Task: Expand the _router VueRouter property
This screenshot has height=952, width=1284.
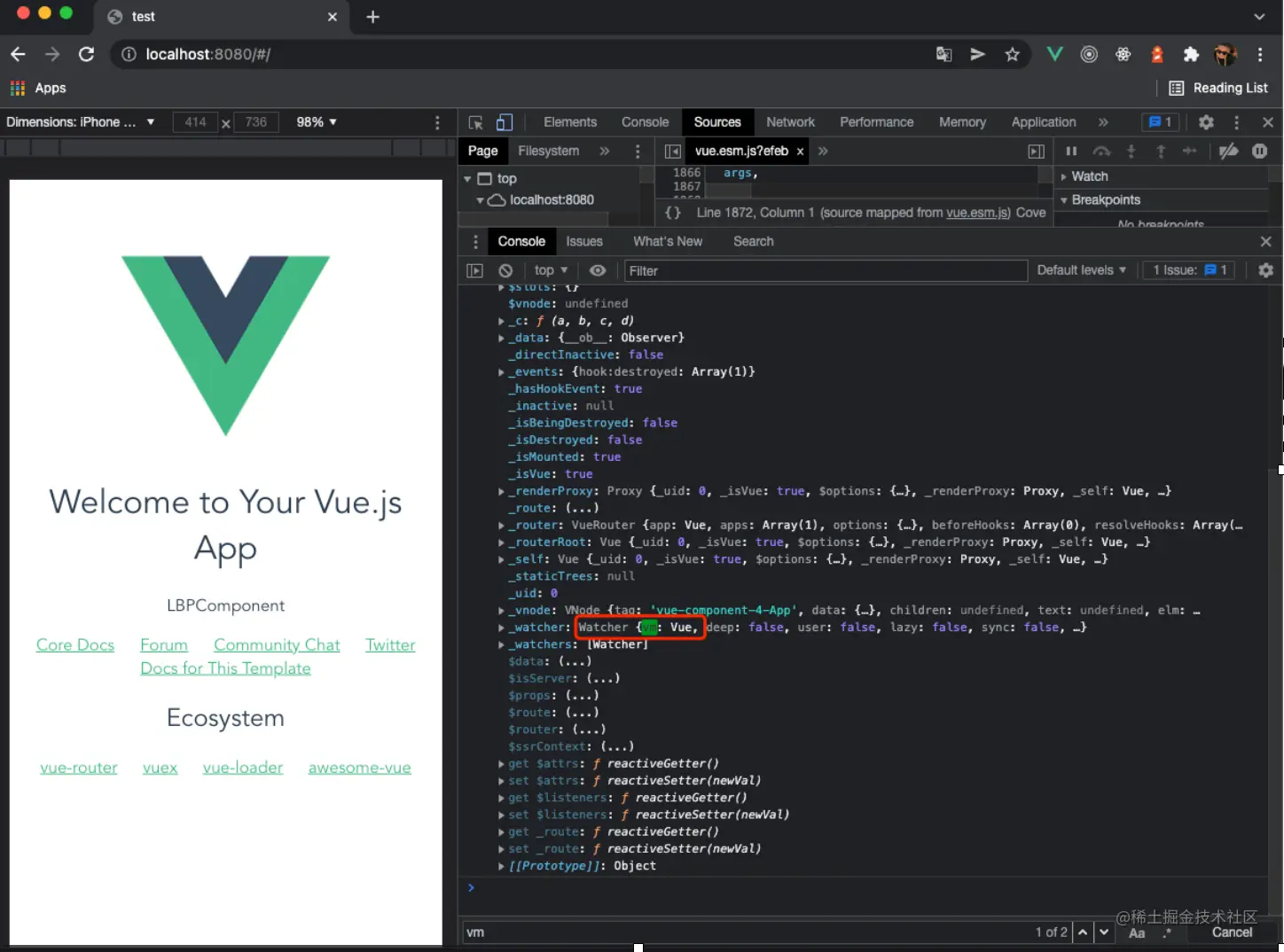Action: click(x=501, y=526)
